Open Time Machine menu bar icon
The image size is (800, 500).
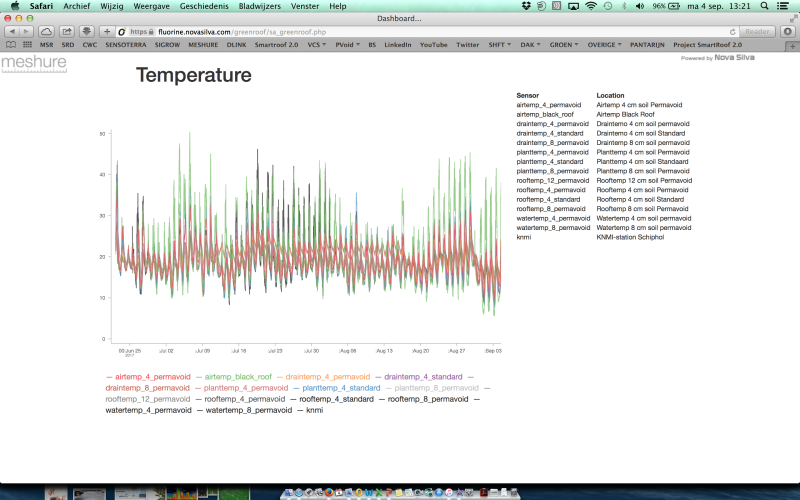(x=608, y=6)
